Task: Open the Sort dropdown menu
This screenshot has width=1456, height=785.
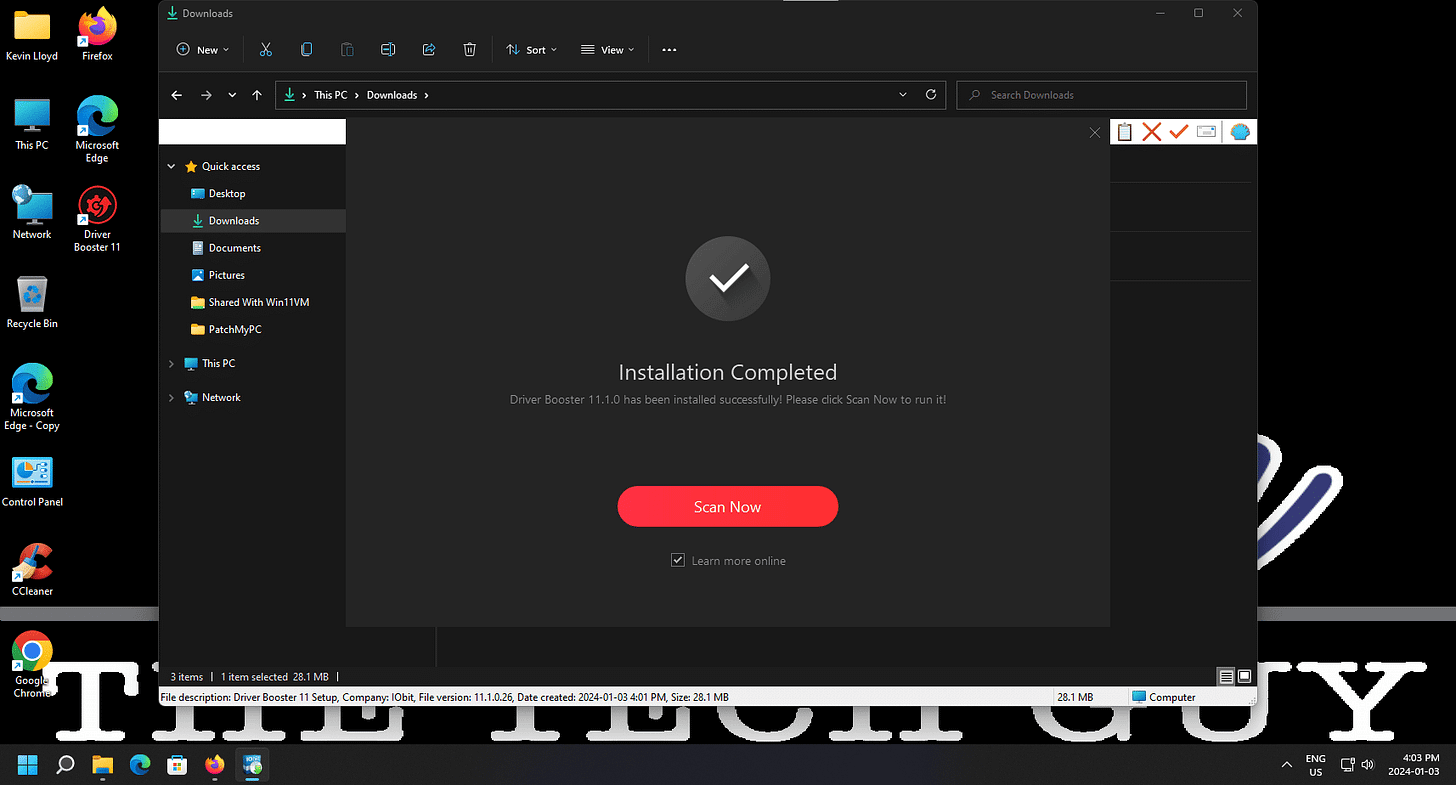Action: (x=531, y=49)
